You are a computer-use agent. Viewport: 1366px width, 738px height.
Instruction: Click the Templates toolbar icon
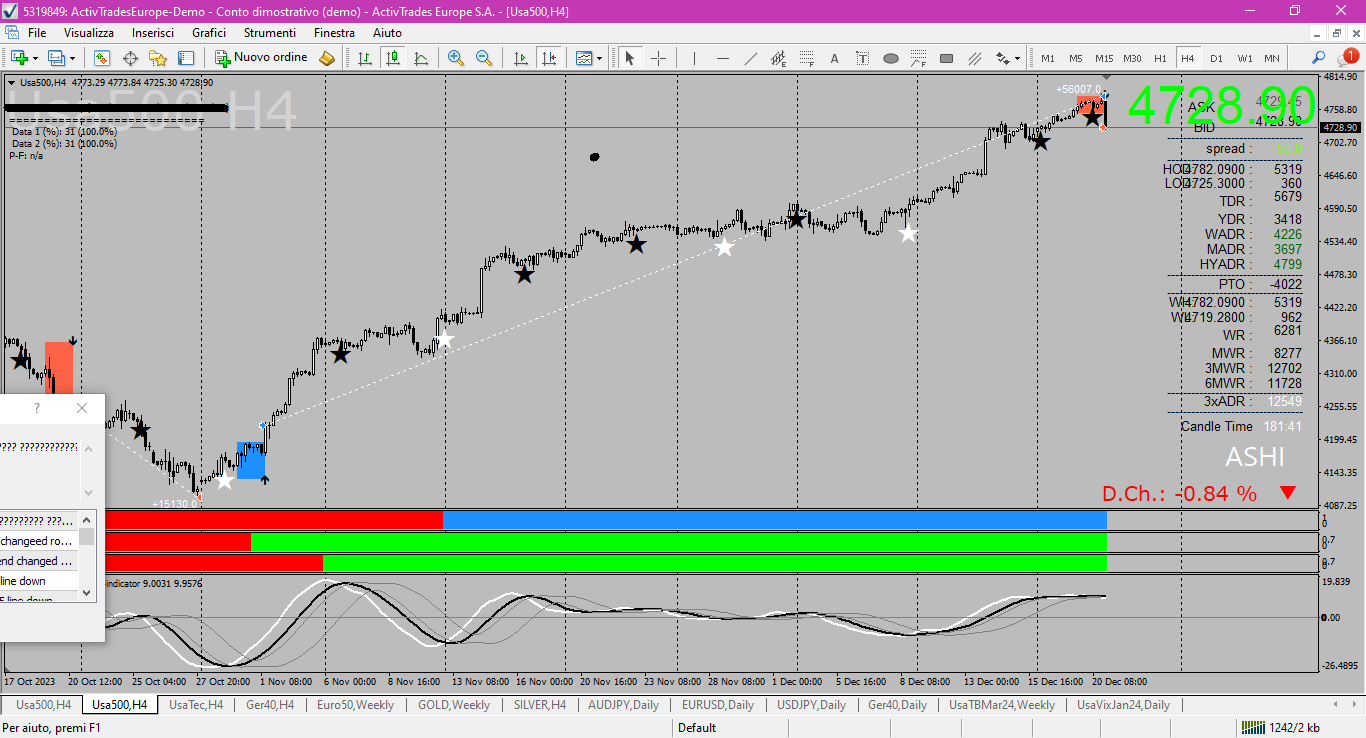click(584, 58)
